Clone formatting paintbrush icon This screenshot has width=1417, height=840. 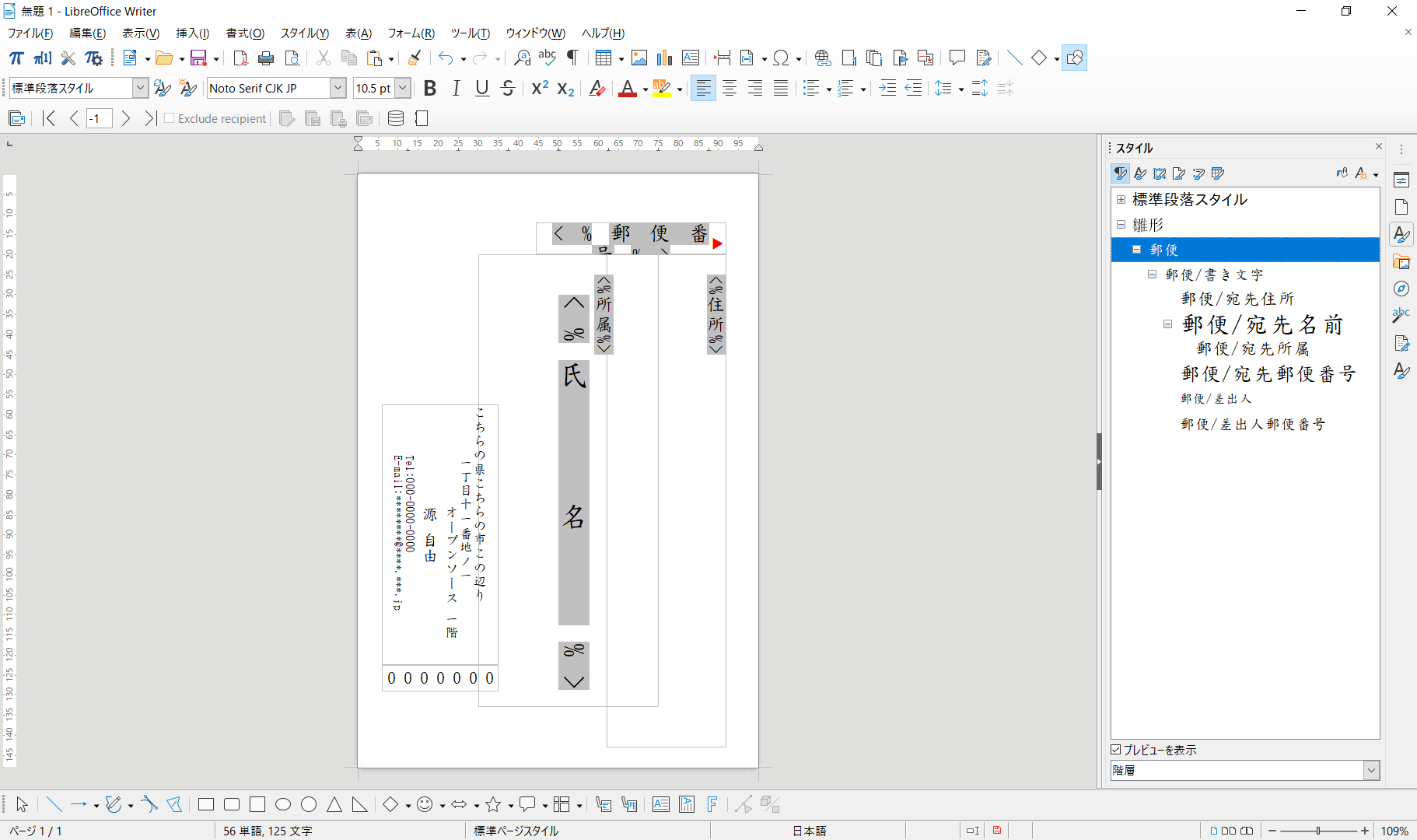(415, 58)
